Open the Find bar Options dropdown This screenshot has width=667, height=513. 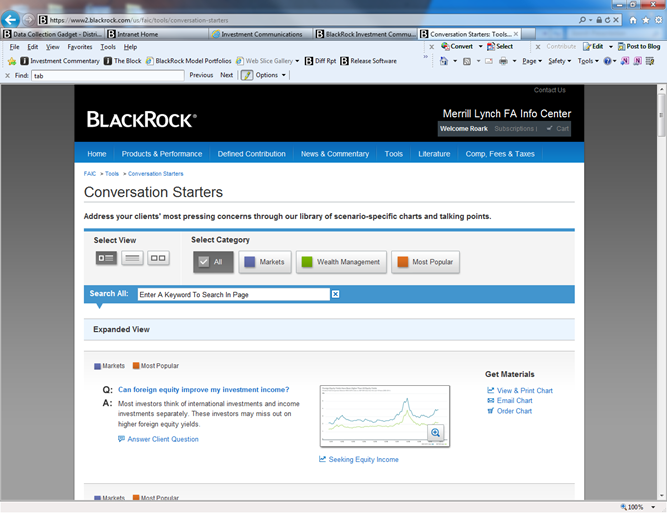click(x=270, y=75)
